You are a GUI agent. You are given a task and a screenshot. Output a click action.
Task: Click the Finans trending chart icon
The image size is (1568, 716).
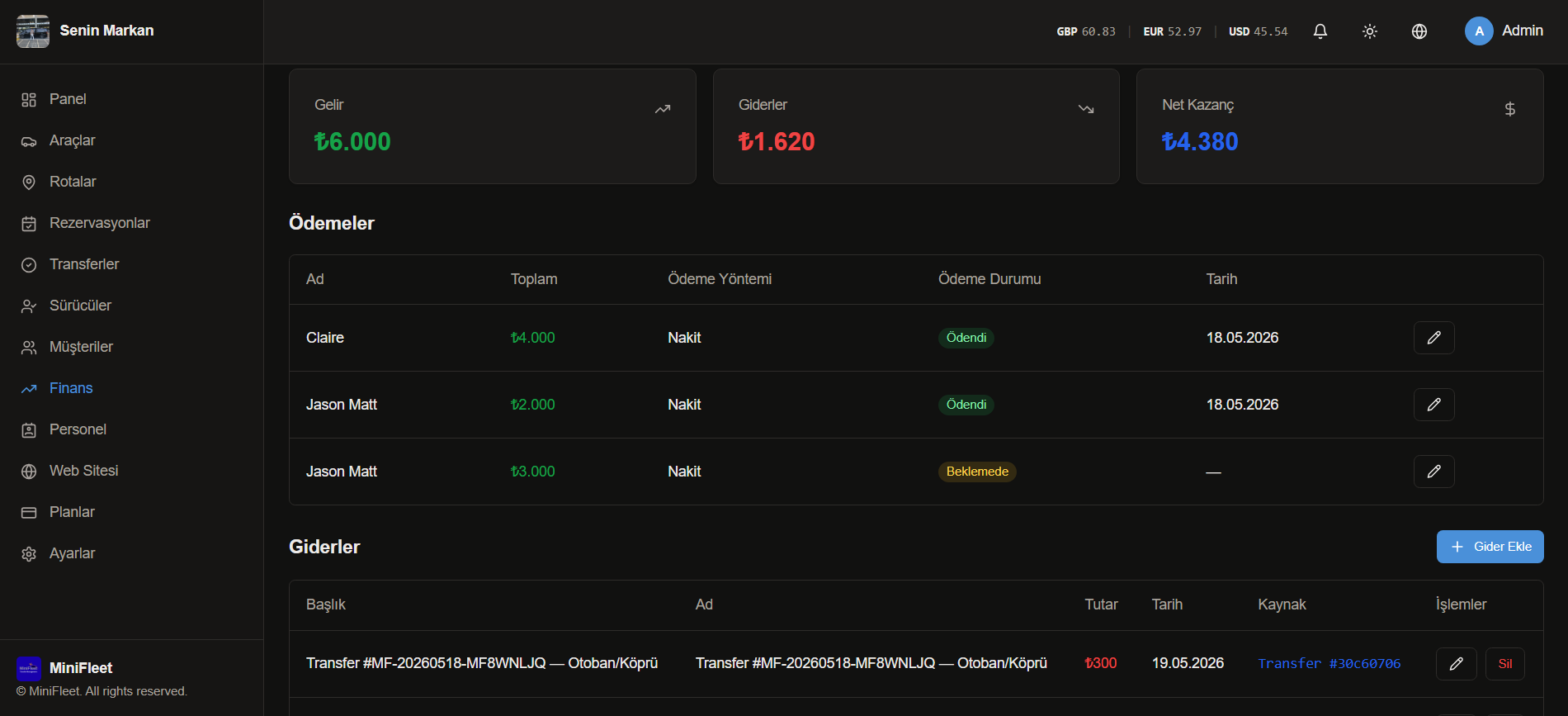tap(29, 389)
